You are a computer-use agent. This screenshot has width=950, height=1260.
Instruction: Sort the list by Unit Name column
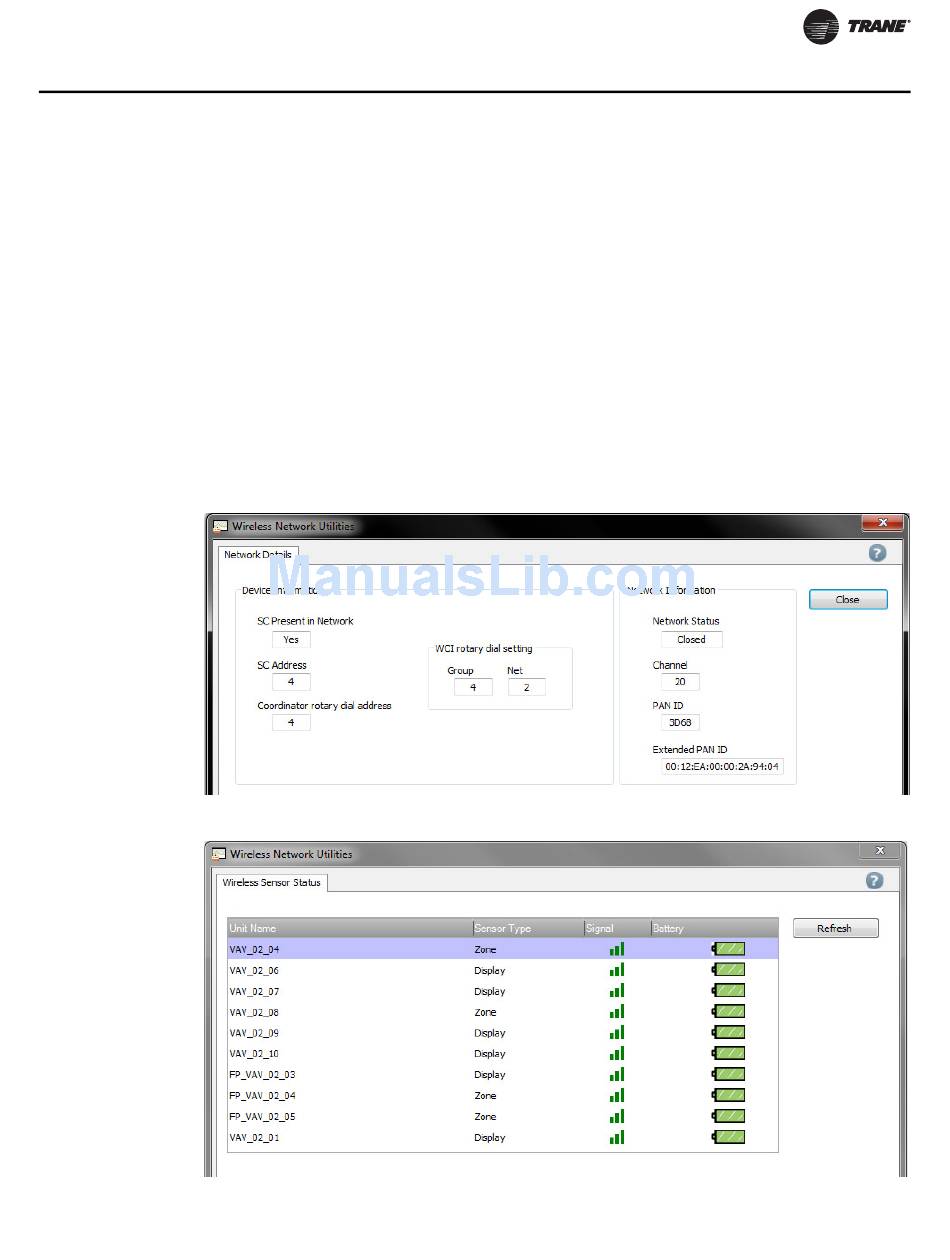(x=350, y=928)
